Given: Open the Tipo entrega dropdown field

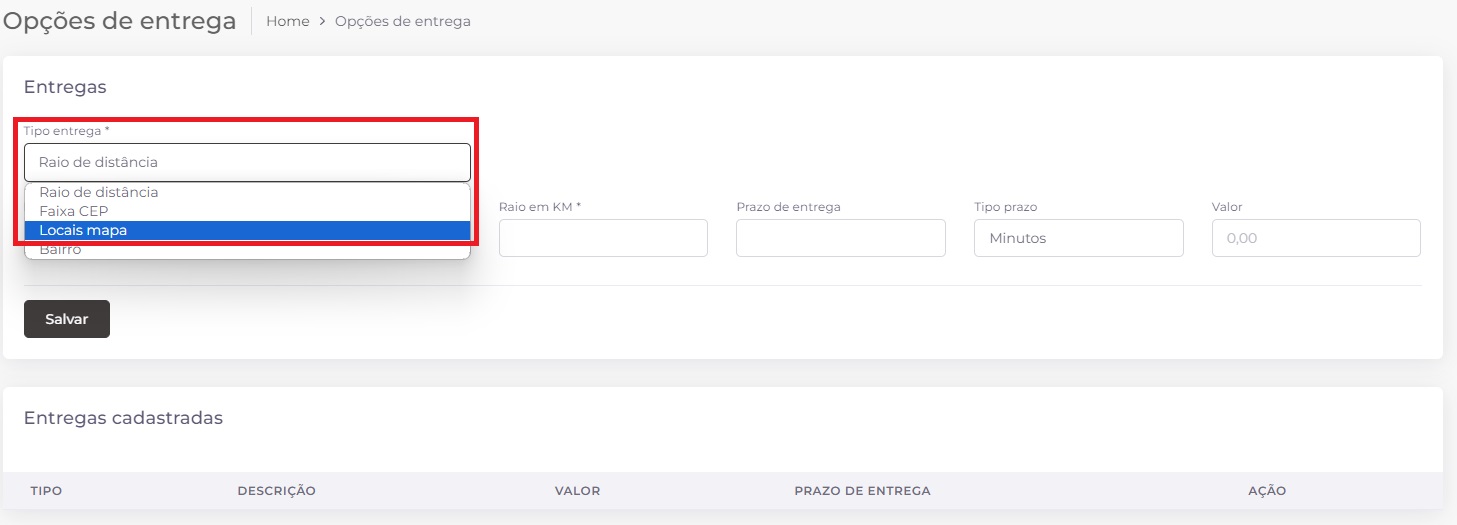Looking at the screenshot, I should coord(247,162).
